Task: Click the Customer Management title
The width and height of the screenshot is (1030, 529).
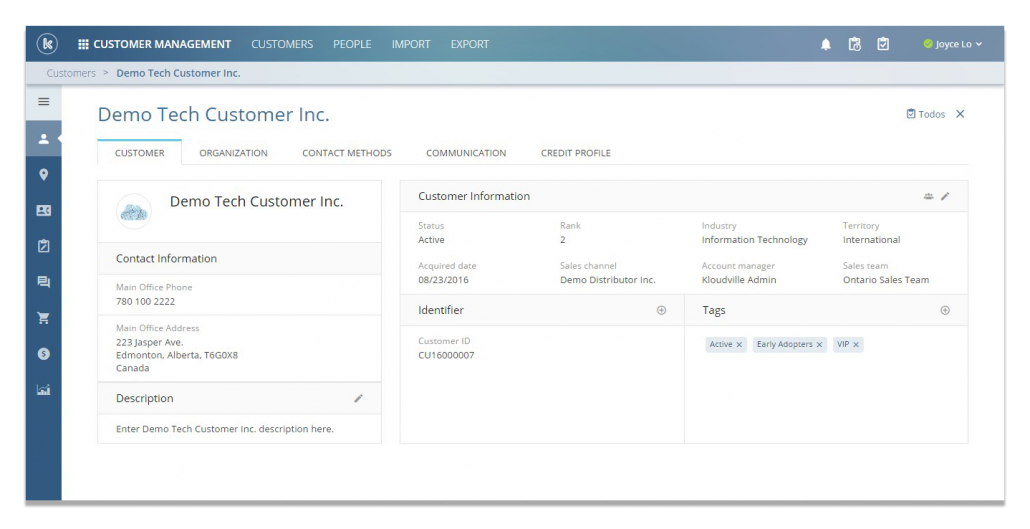Action: (x=162, y=44)
